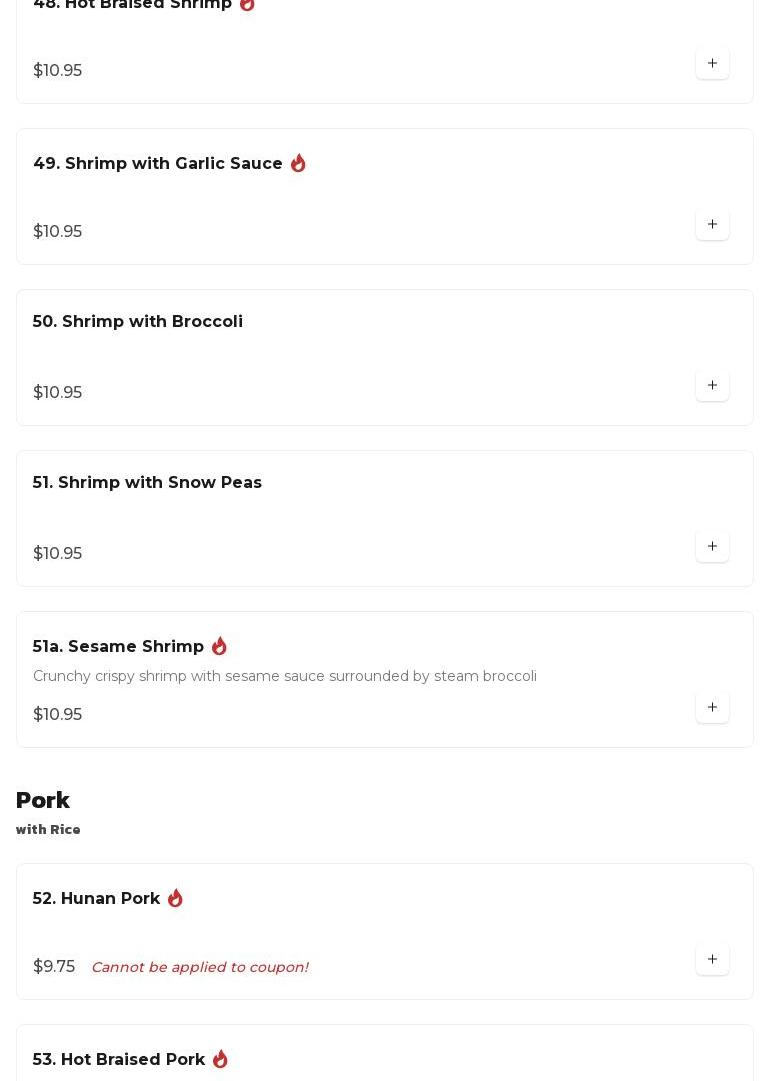Image resolution: width=770 pixels, height=1081 pixels.
Task: Click spicy flame icon beside Garlic Sauce Shrimp
Action: click(x=298, y=163)
